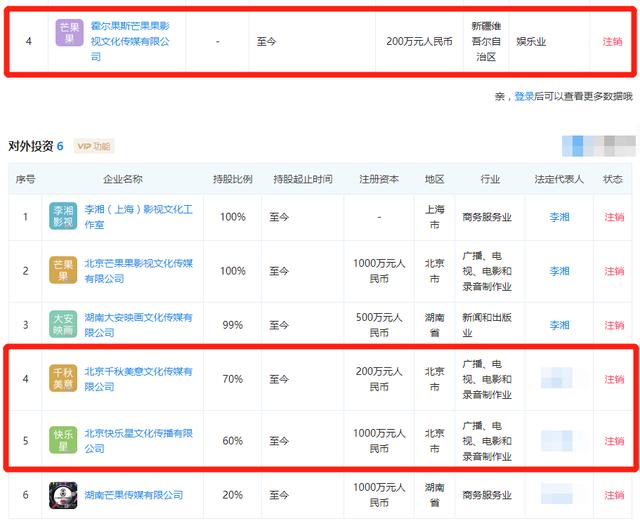Open 湖南芒果传媒有限公司 company link
Viewport: 640px width, 521px height.
pyautogui.click(x=134, y=495)
